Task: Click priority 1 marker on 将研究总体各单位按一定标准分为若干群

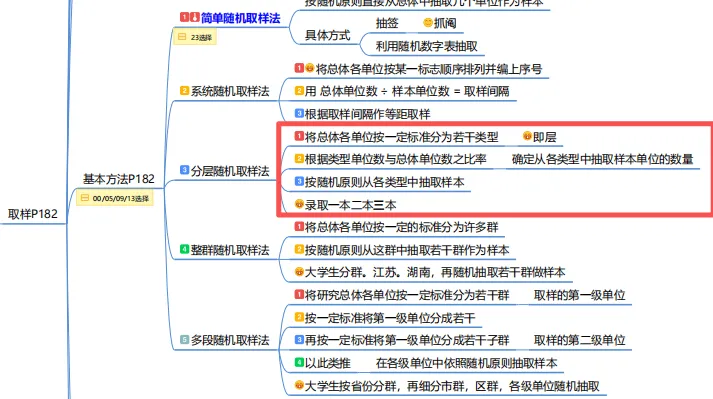Action: (x=299, y=294)
